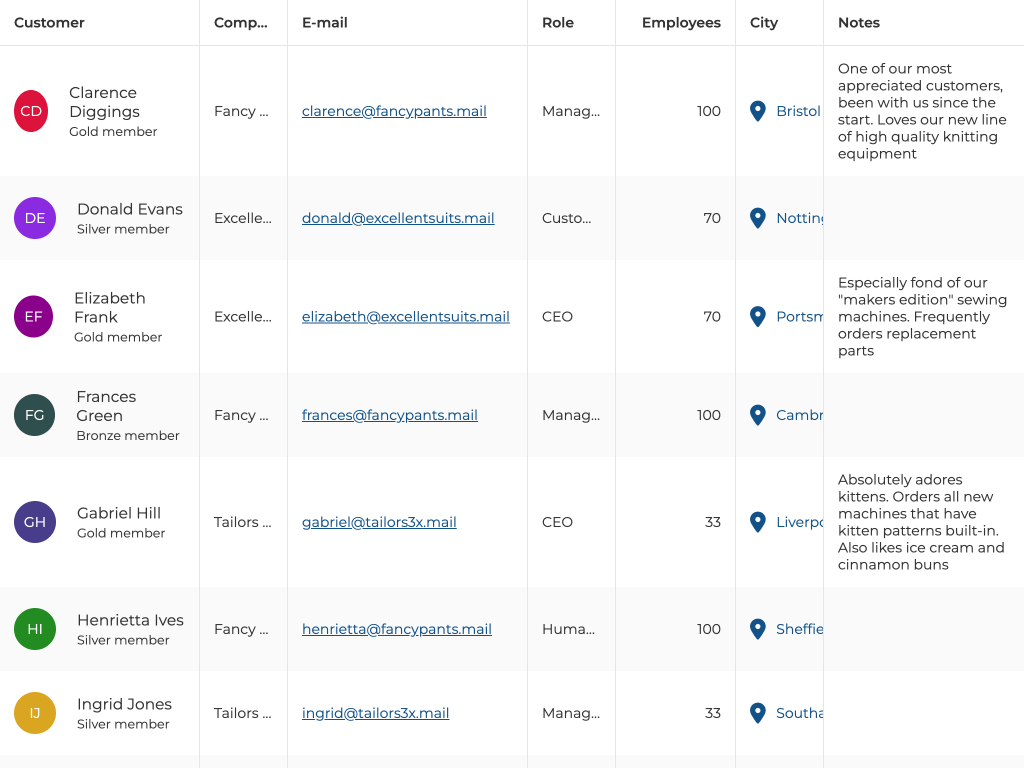
Task: Open elizabeth@excellentsuits.mail email link
Action: [406, 317]
